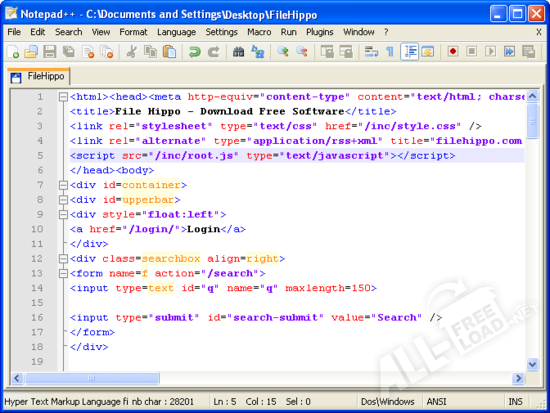Start macro recording with red dot icon
Image resolution: width=550 pixels, height=413 pixels.
pyautogui.click(x=453, y=52)
